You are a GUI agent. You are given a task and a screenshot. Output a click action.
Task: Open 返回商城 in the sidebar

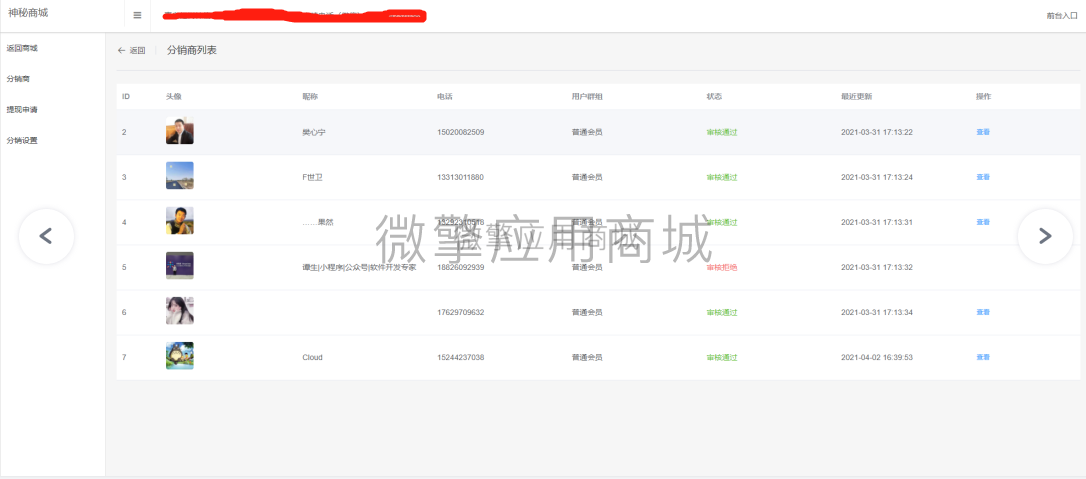coord(21,48)
